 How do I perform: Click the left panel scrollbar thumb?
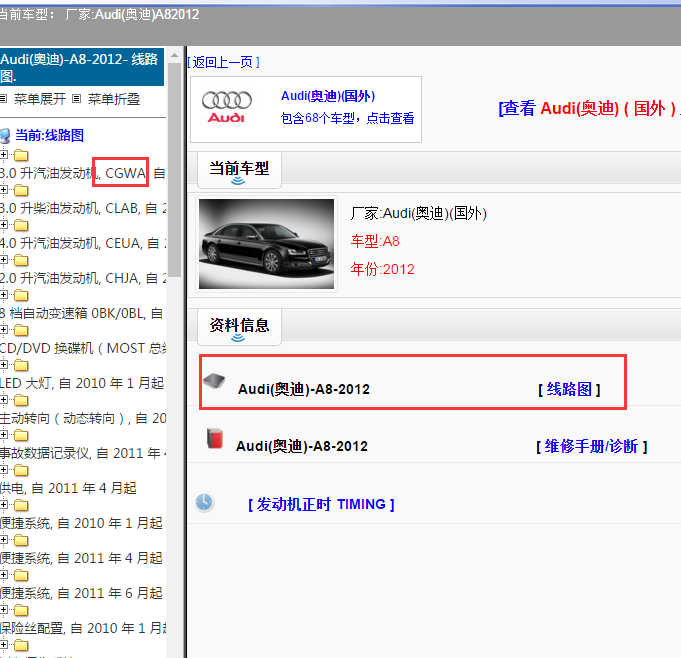click(175, 169)
